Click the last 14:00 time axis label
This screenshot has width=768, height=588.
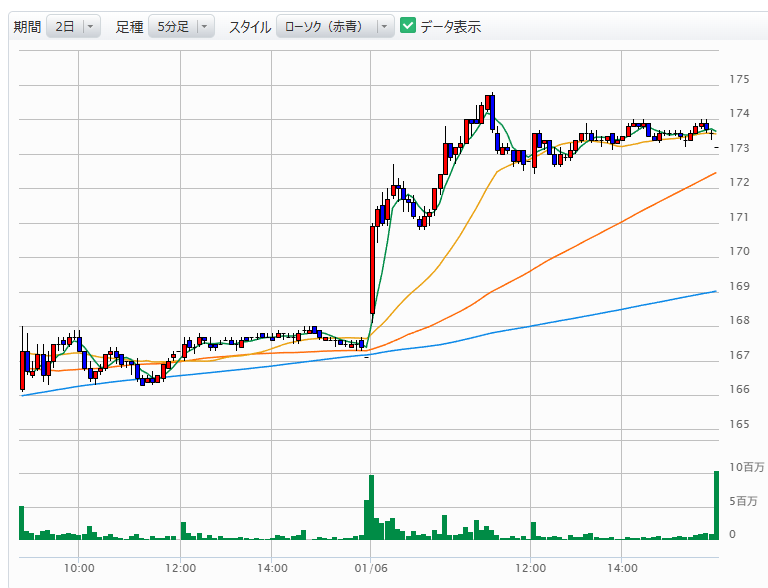tap(621, 568)
